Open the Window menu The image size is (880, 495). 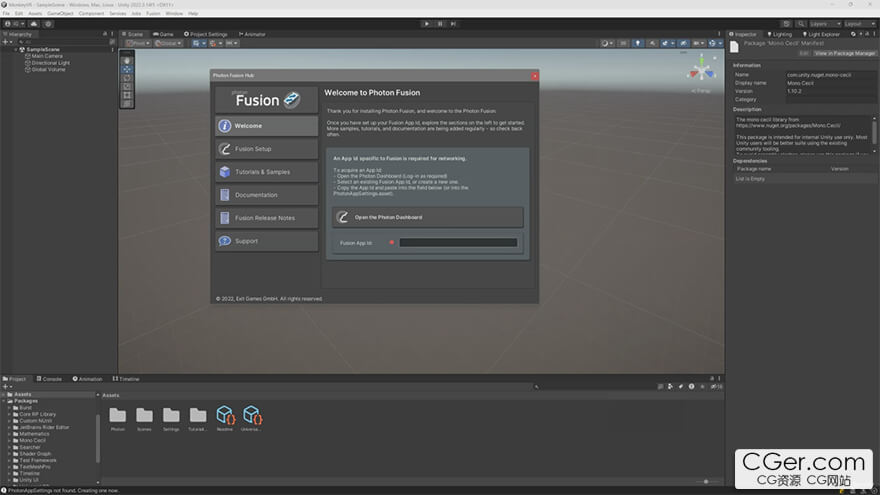point(174,13)
